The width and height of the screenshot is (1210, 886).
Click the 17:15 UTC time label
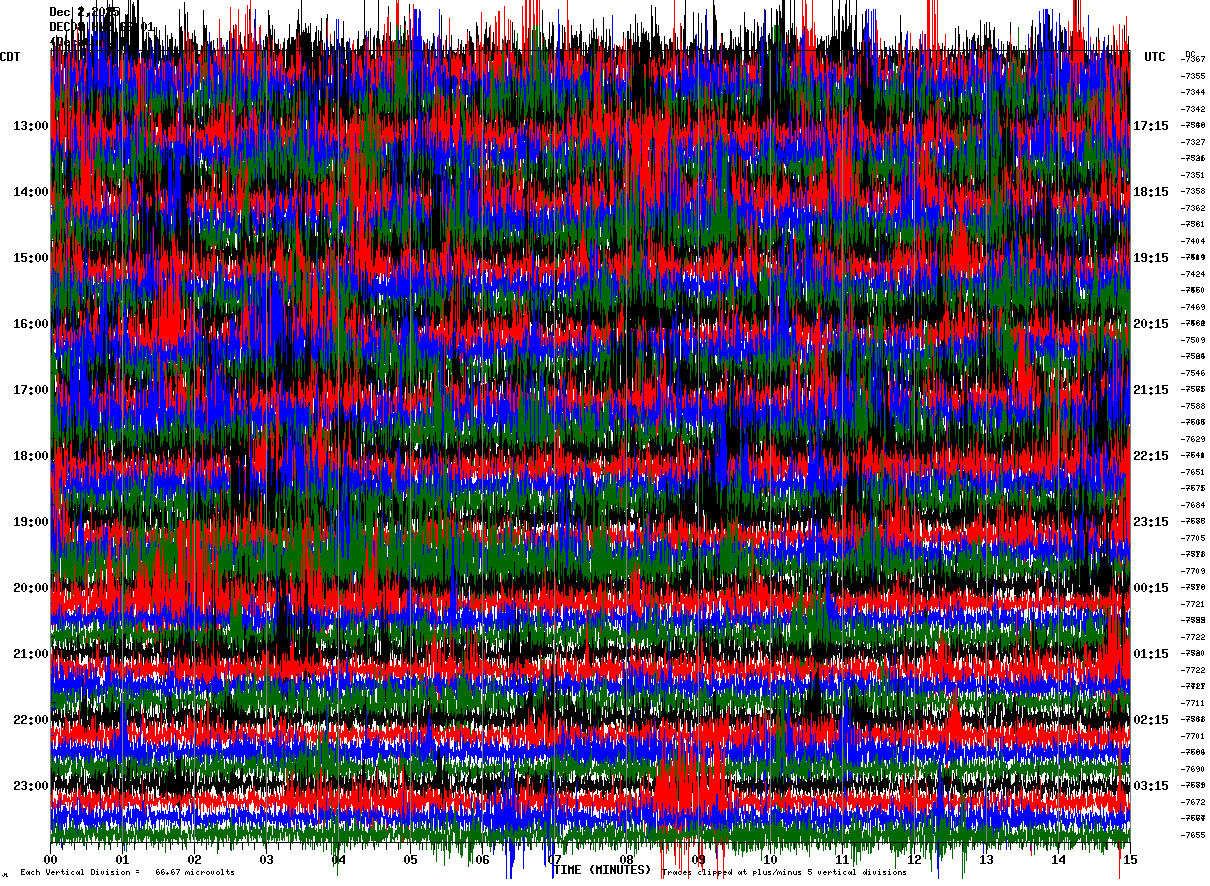(x=1151, y=126)
